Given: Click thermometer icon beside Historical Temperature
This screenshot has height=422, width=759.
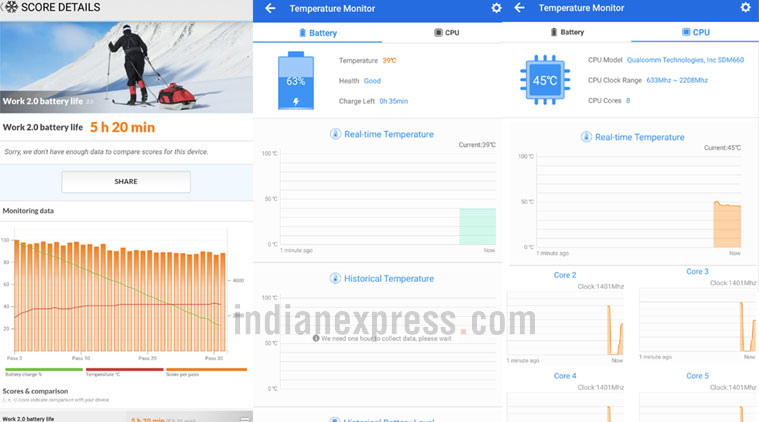Looking at the screenshot, I should (335, 278).
